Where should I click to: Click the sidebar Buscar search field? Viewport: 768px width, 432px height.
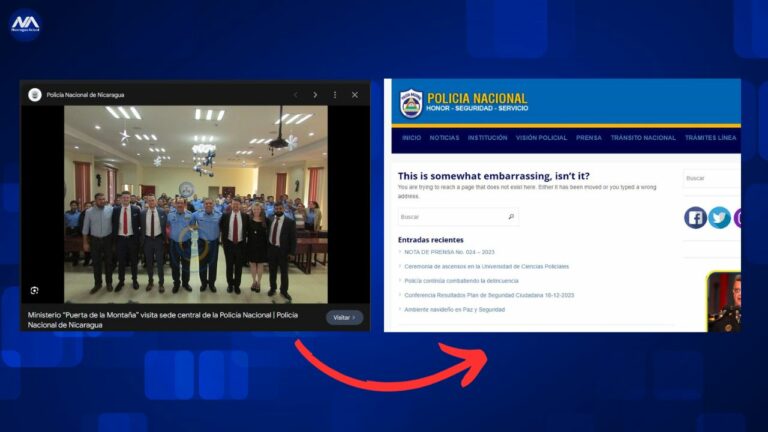click(712, 178)
